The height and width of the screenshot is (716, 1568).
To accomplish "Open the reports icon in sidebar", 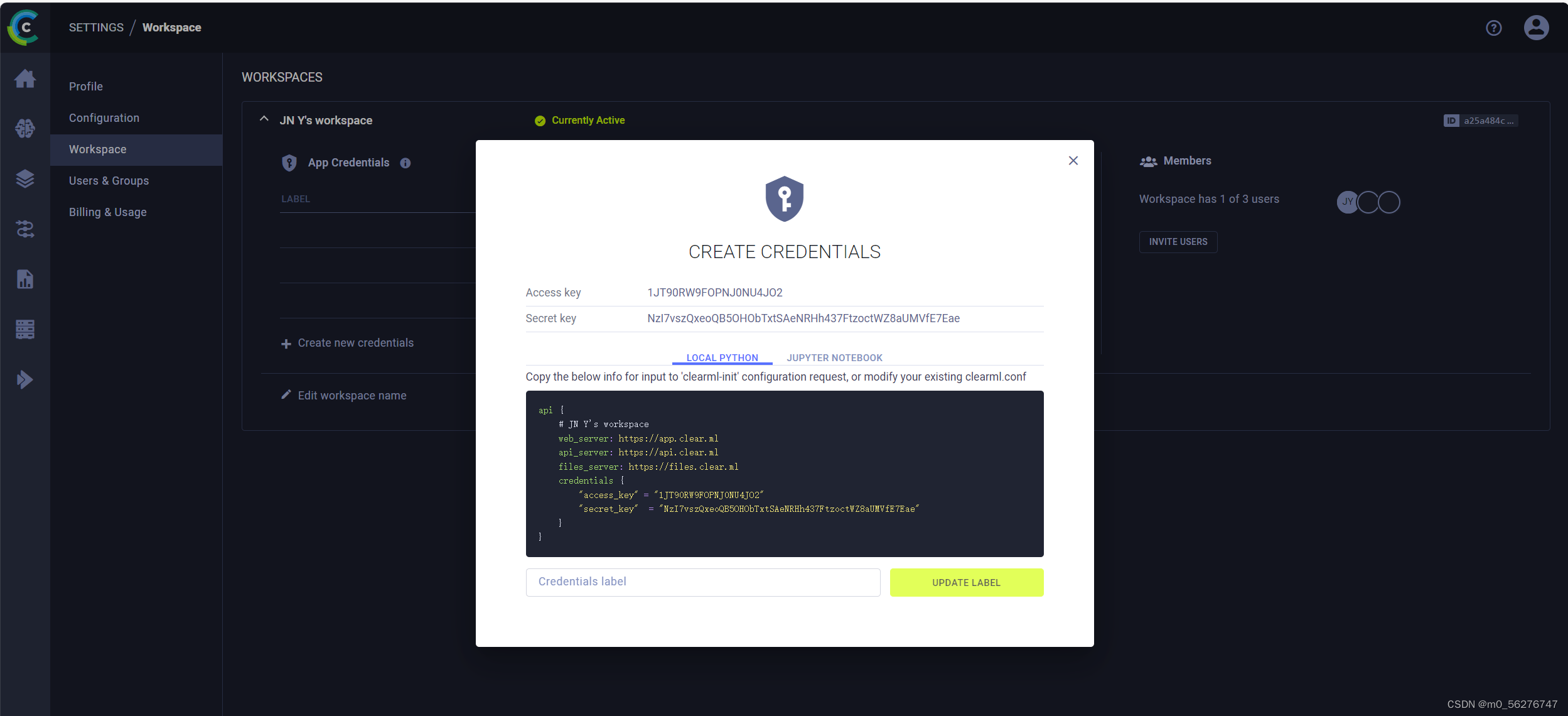I will tap(25, 279).
